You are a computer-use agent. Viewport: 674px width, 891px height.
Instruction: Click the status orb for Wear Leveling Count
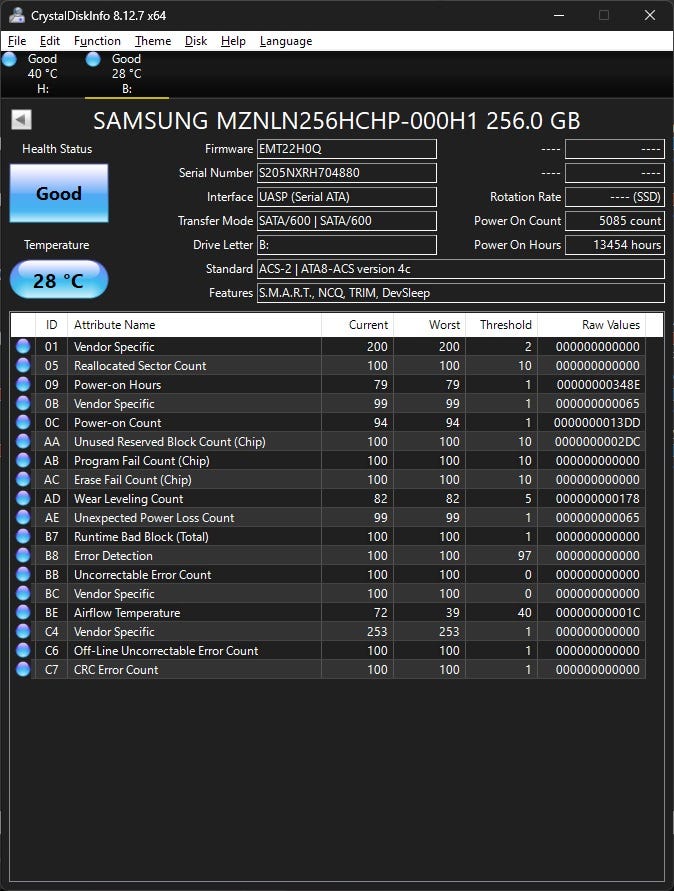point(23,498)
